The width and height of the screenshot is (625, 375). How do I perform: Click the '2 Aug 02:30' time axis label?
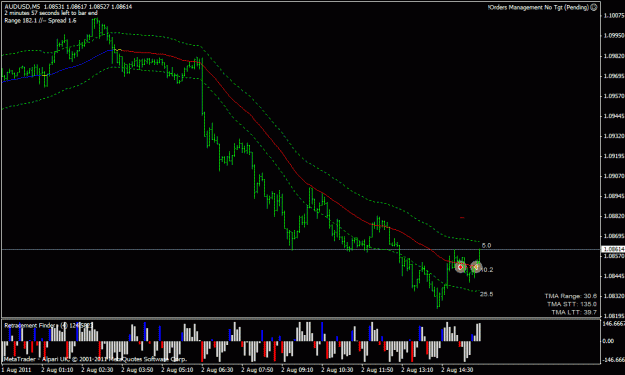pos(97,370)
